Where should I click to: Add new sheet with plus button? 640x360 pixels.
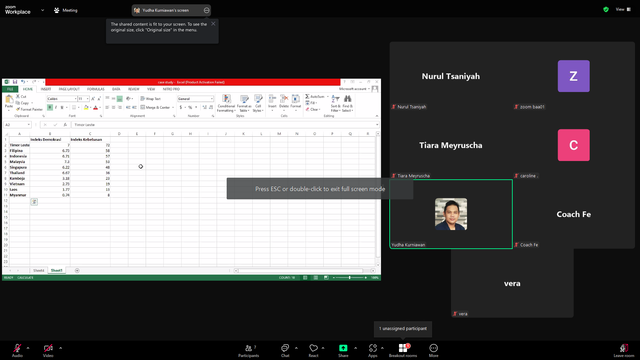click(x=77, y=271)
